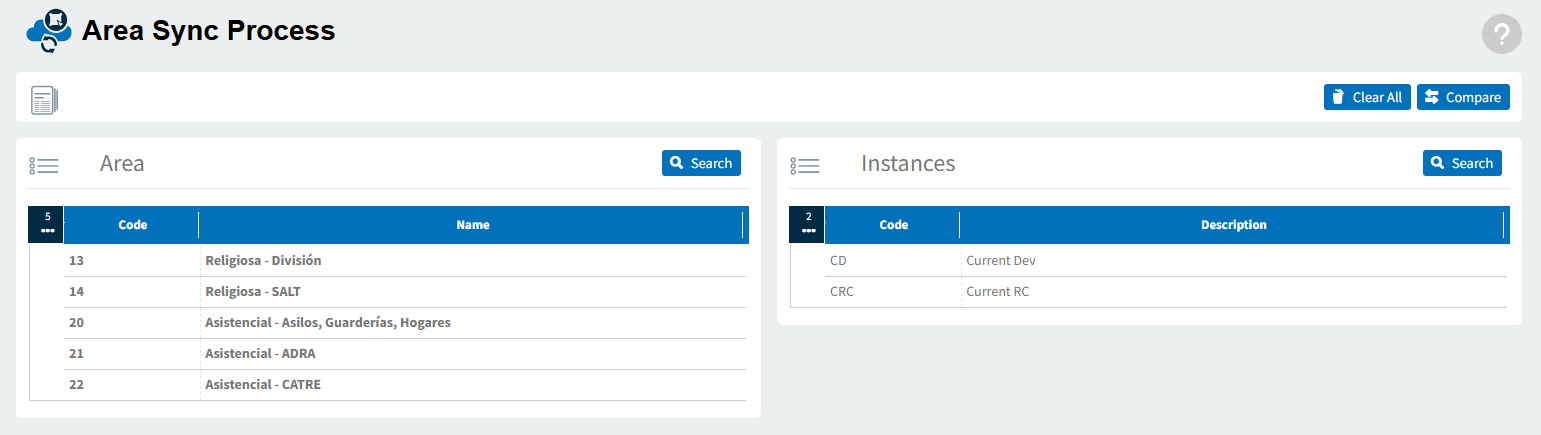Click the Area Sync Process page title
The width and height of the screenshot is (1541, 435).
coord(208,31)
